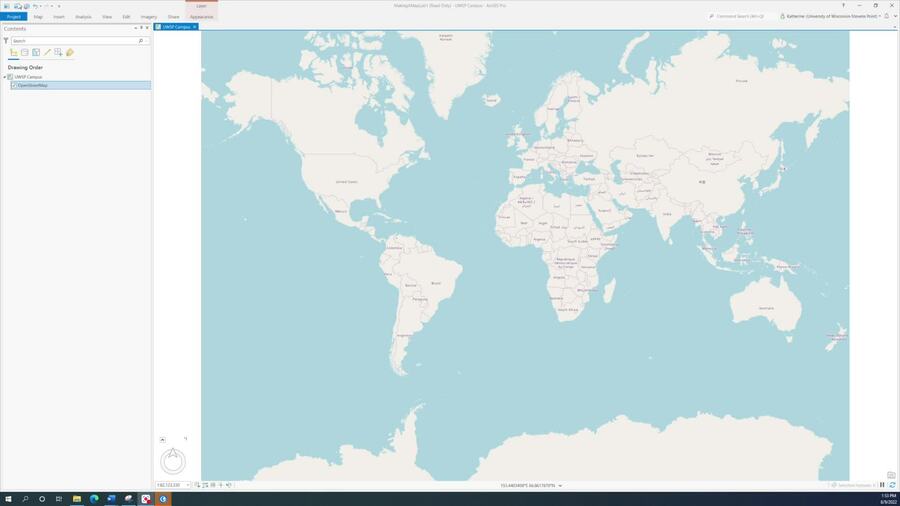This screenshot has height=506, width=900.
Task: Collapse the UWSP Campus map tree node
Action: pyautogui.click(x=5, y=77)
